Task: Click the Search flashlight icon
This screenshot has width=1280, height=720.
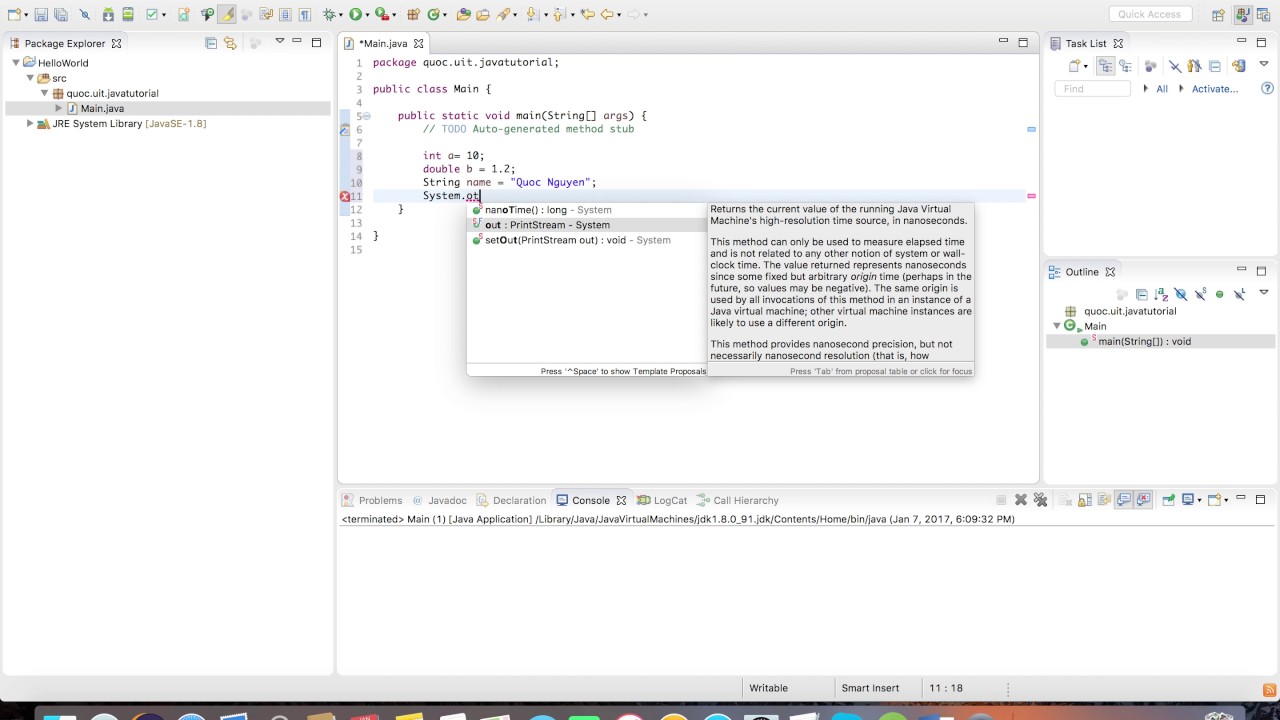Action: point(503,14)
